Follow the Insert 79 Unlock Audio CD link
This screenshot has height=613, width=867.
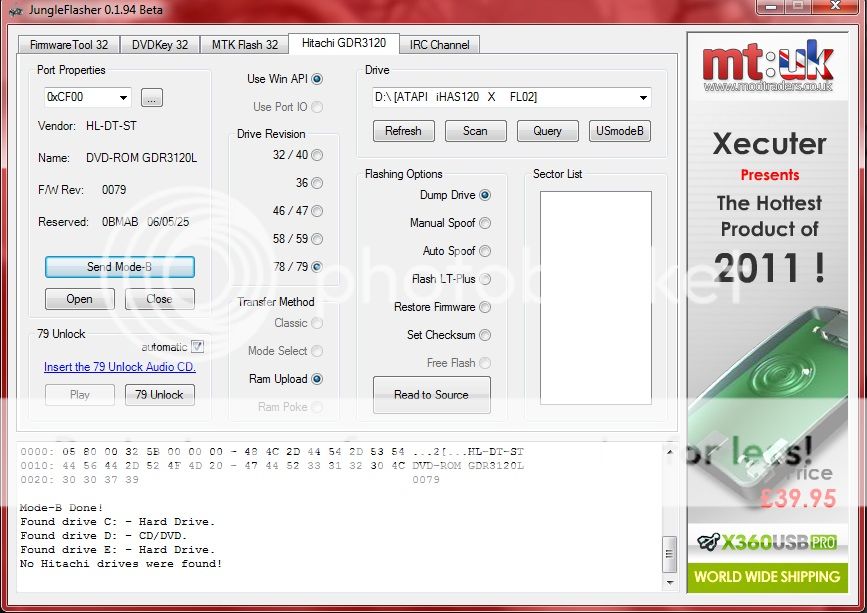(120, 367)
